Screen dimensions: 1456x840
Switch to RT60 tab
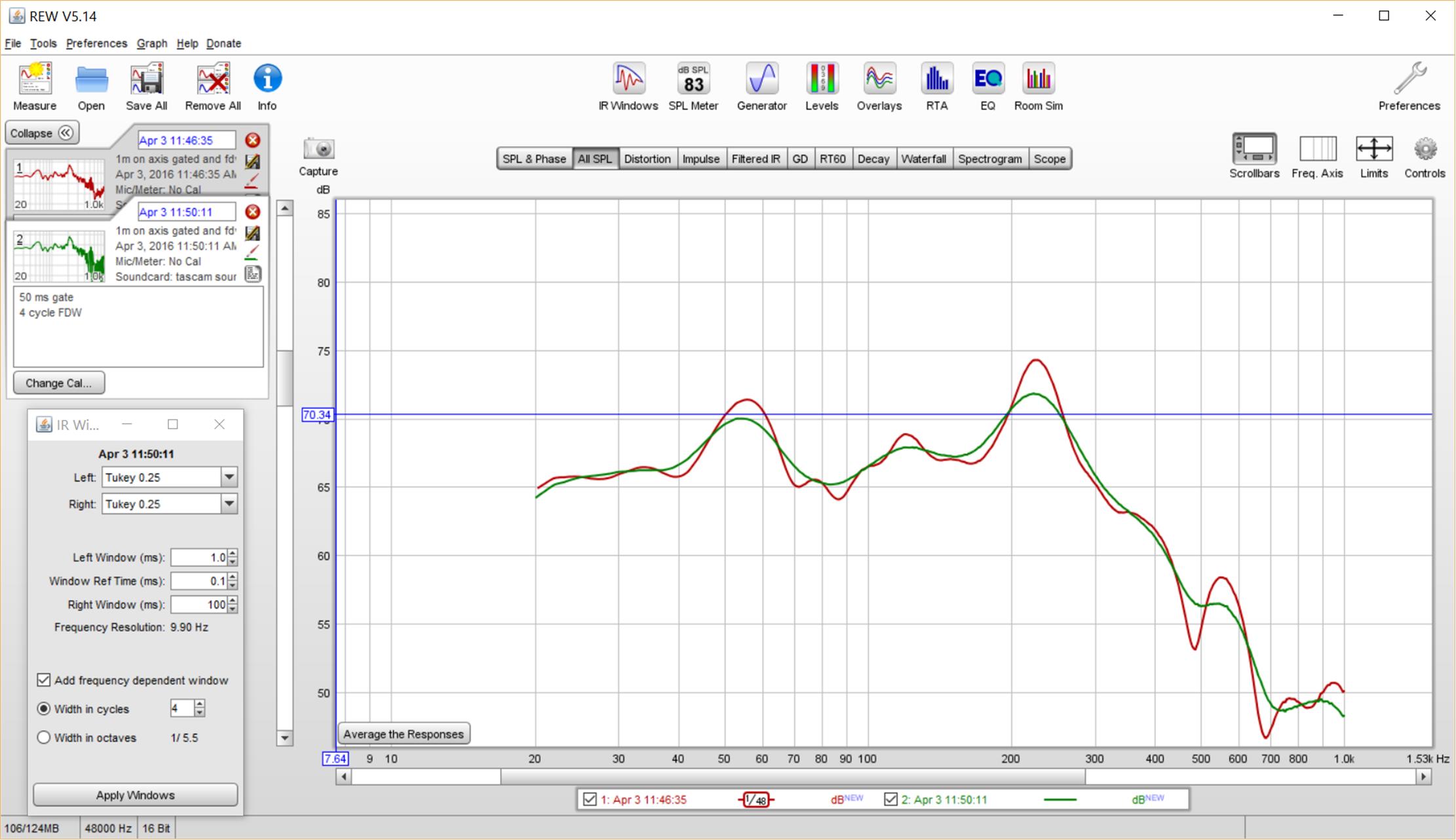click(x=832, y=159)
